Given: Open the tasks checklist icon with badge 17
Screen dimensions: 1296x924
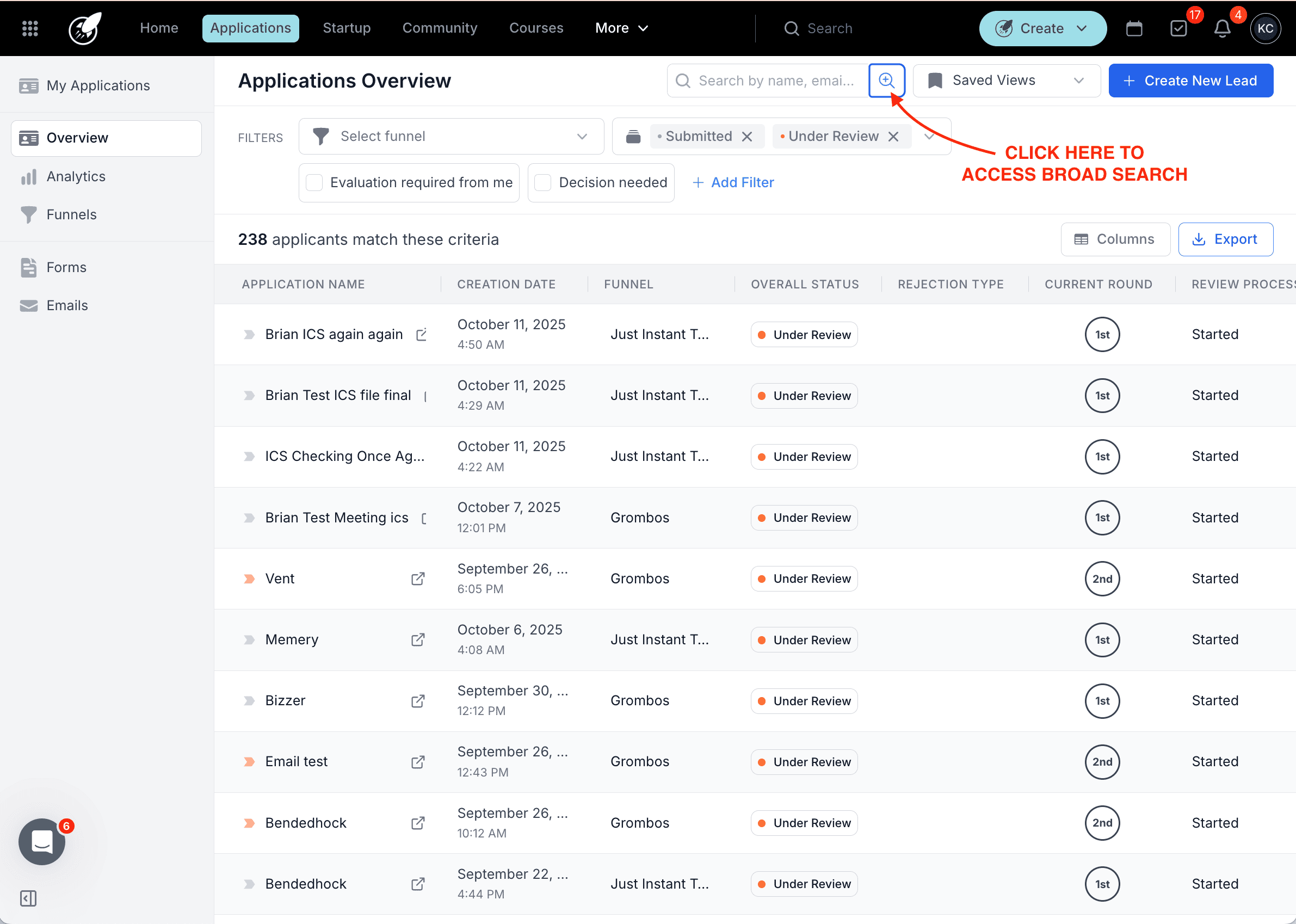Looking at the screenshot, I should coord(1178,28).
